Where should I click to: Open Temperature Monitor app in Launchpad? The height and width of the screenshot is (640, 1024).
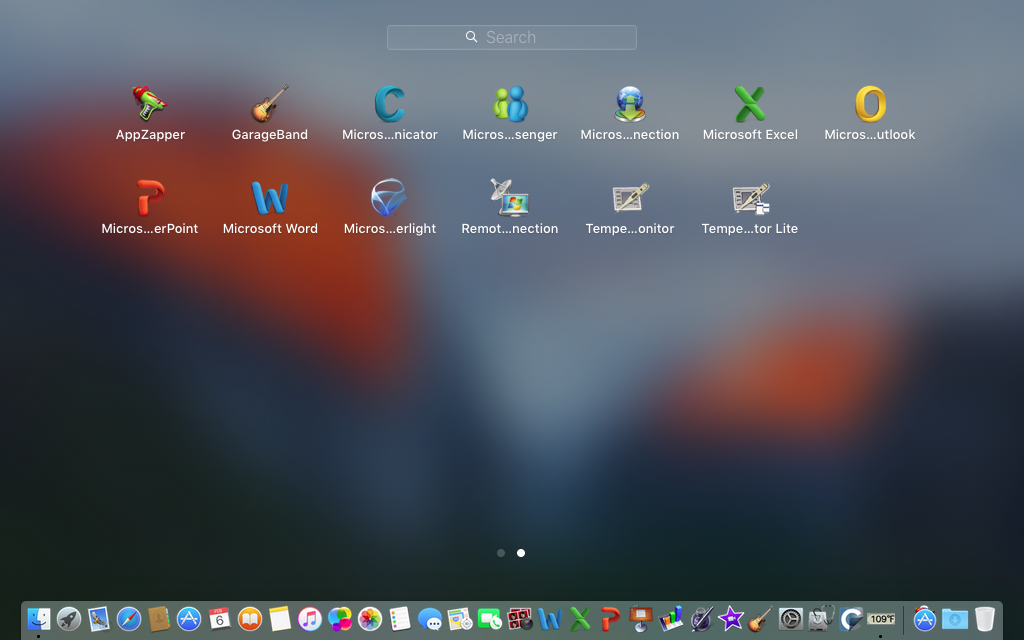pos(630,198)
